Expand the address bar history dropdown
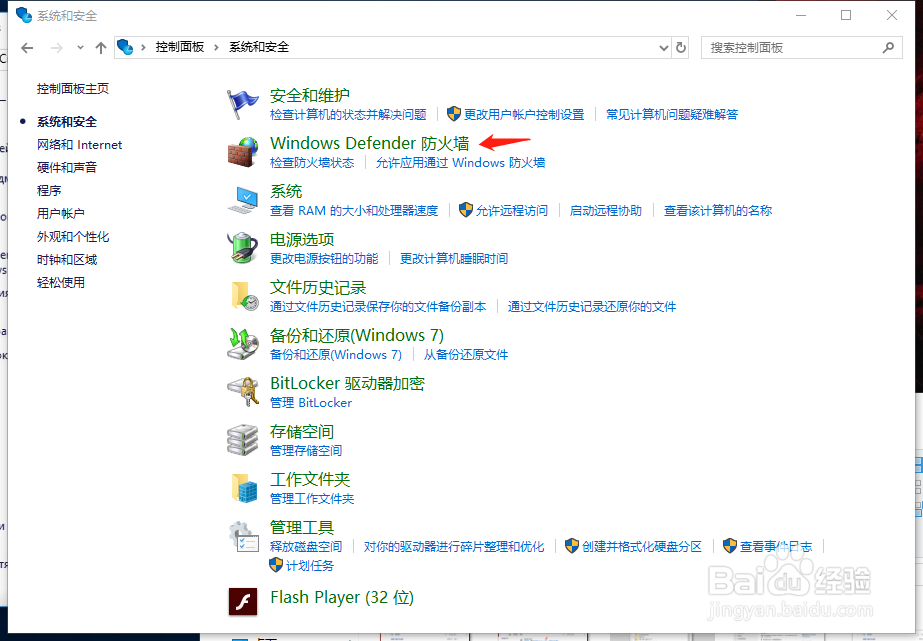This screenshot has height=641, width=923. coord(663,48)
